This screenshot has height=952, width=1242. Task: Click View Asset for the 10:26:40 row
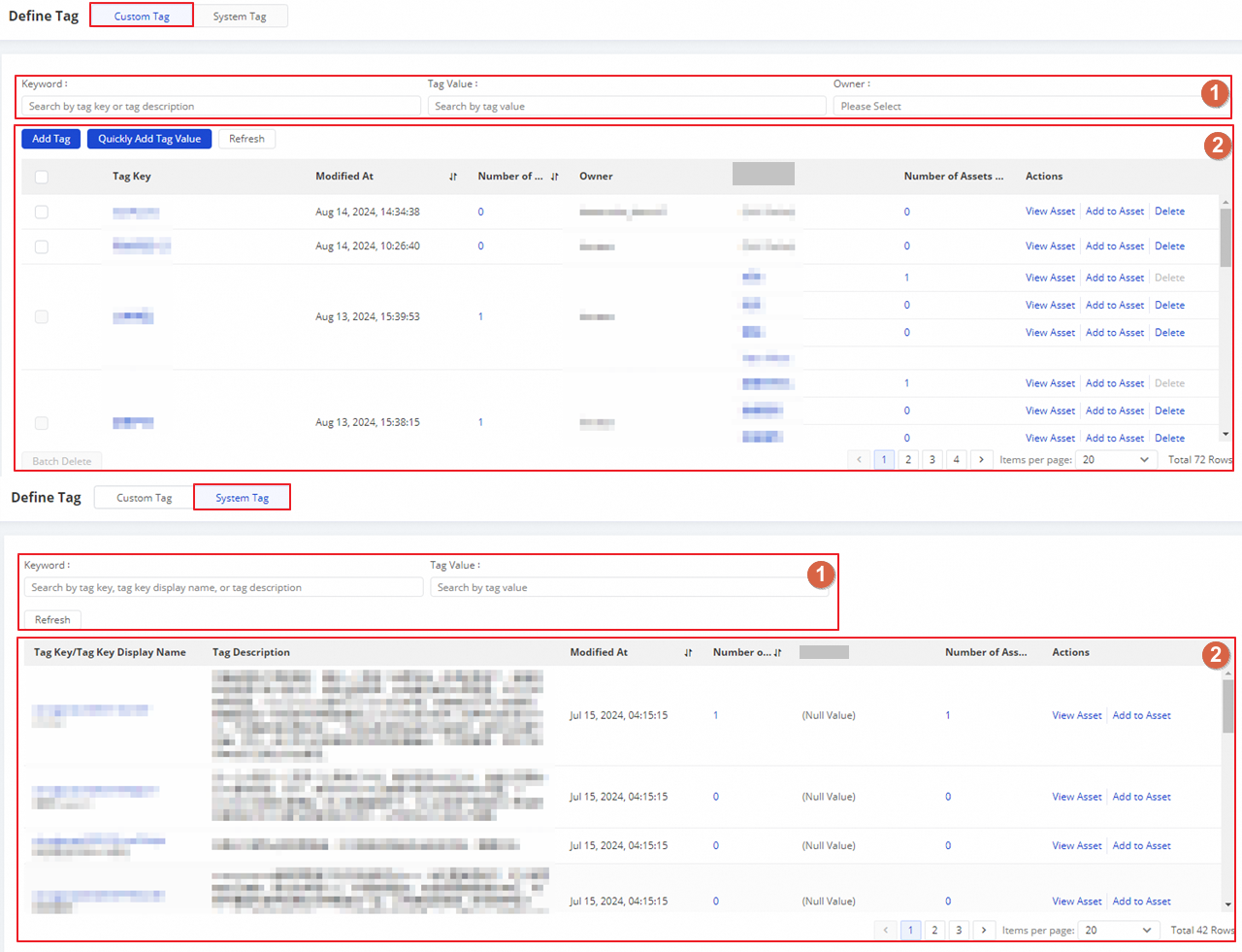(1050, 246)
